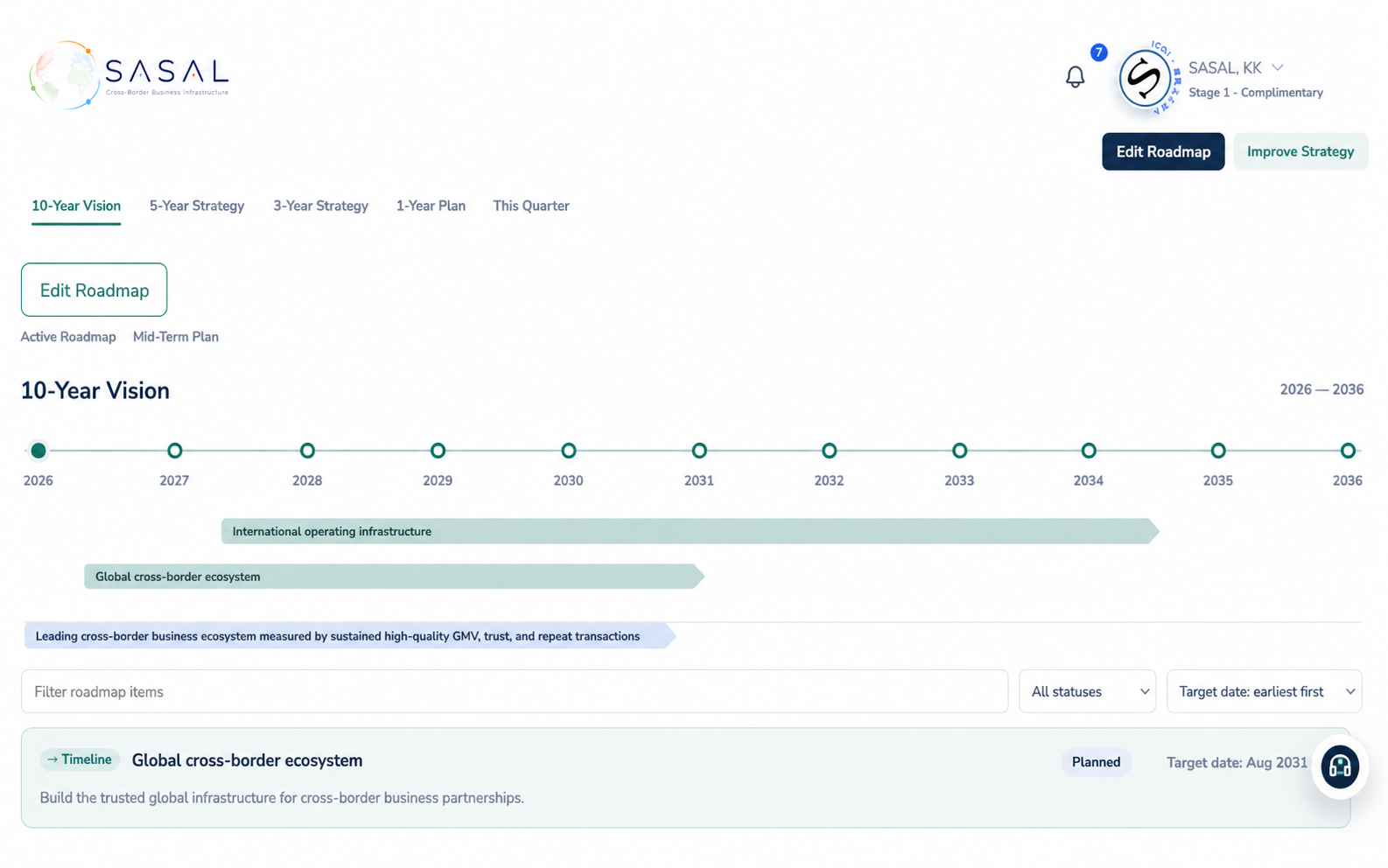Select the Active Roadmap link

(68, 337)
